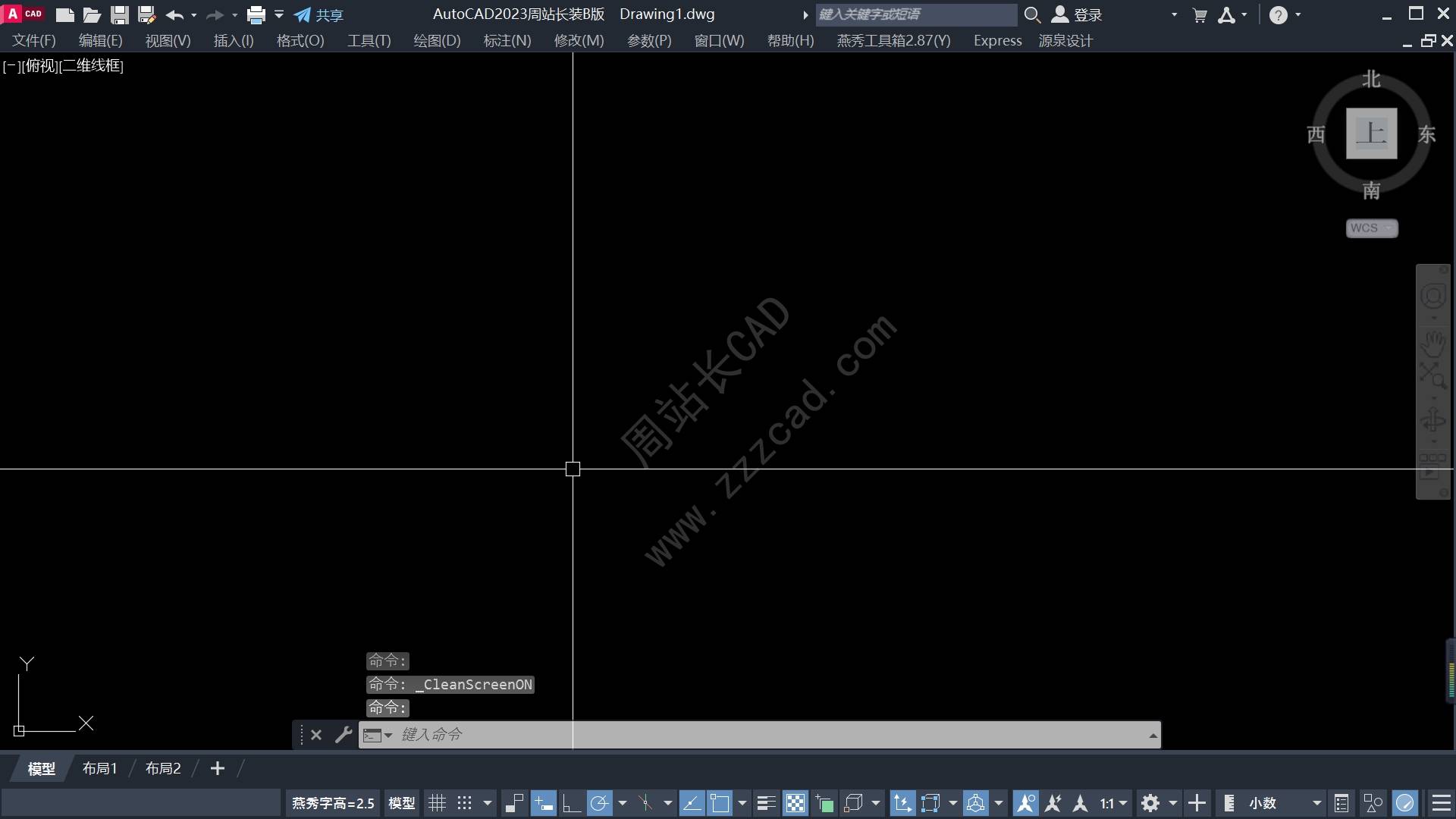Open the AutoCAD application menu button
This screenshot has height=819, width=1456.
click(x=24, y=14)
